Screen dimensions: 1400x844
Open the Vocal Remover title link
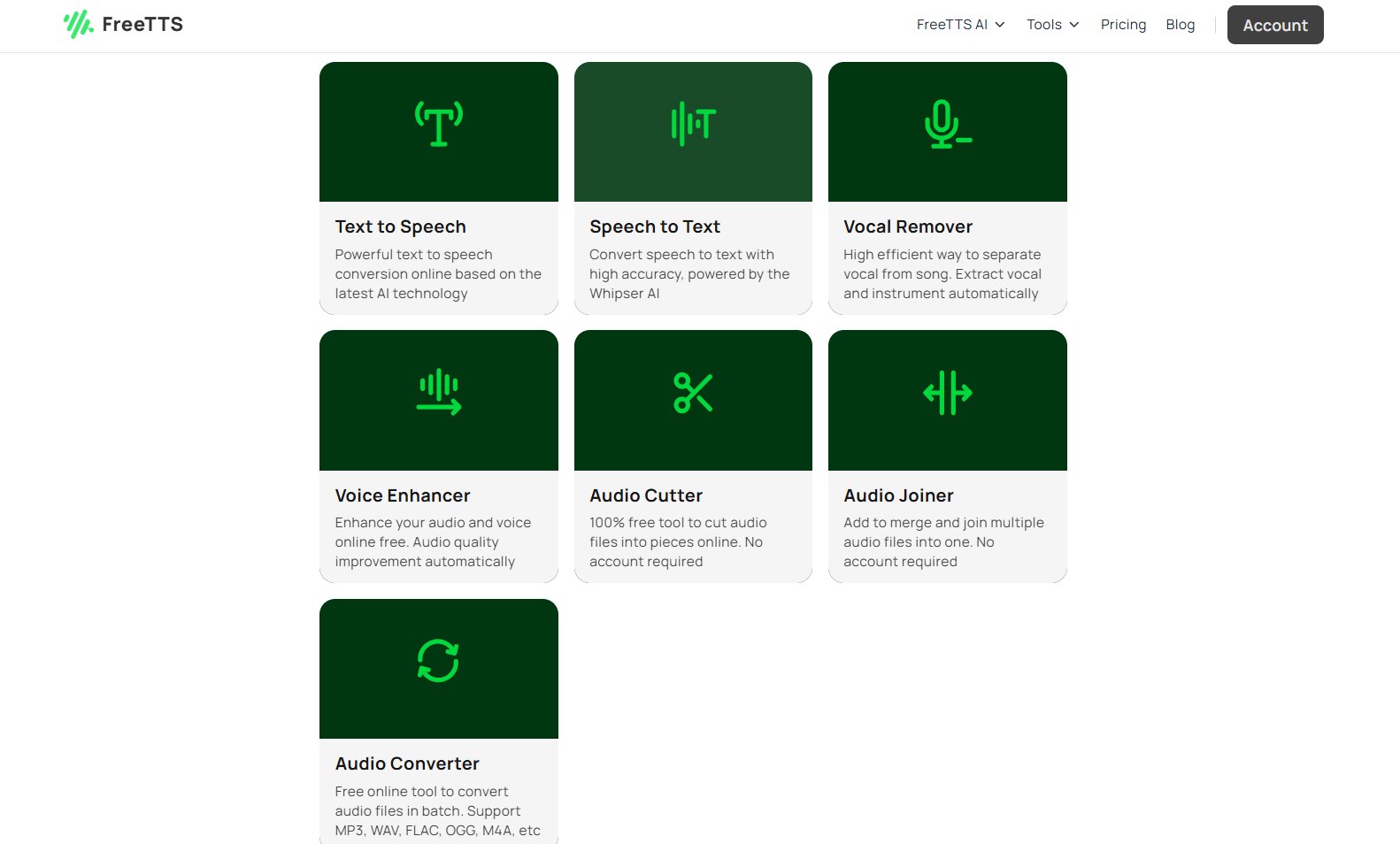(908, 226)
